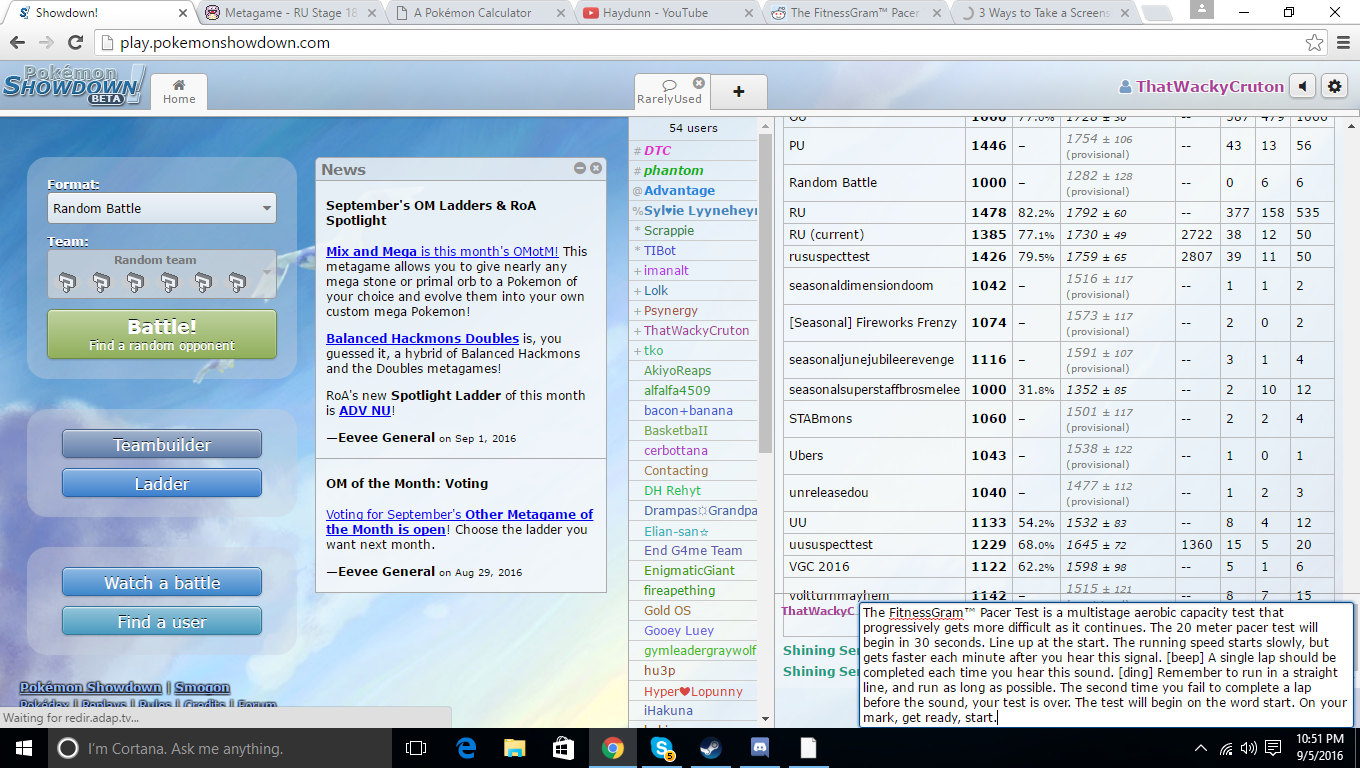
Task: Click Watch a battle
Action: click(x=162, y=583)
